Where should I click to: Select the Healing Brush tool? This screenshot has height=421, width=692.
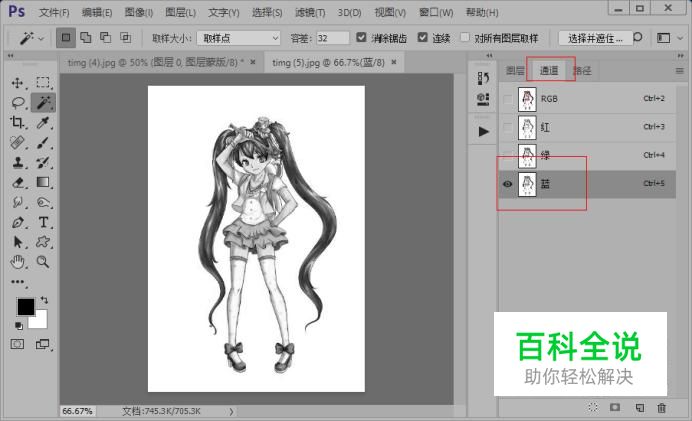(17, 143)
